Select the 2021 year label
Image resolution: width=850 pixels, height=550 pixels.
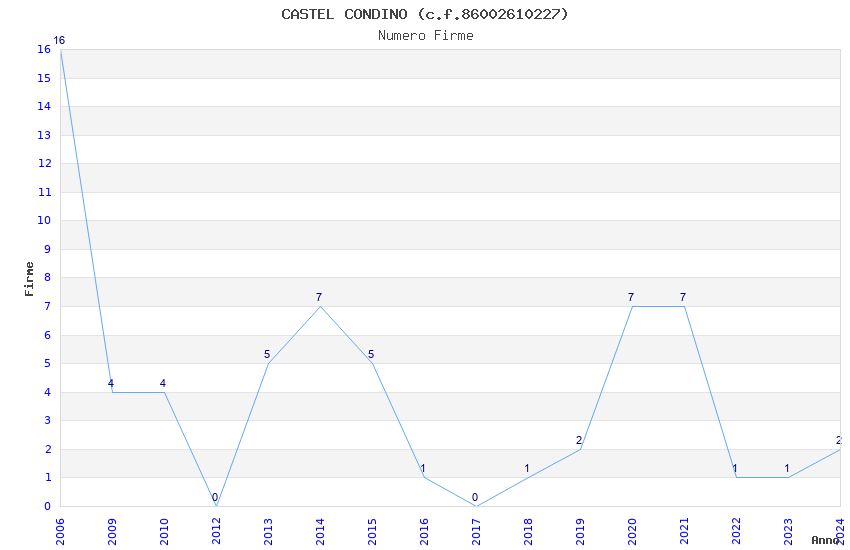click(x=685, y=532)
